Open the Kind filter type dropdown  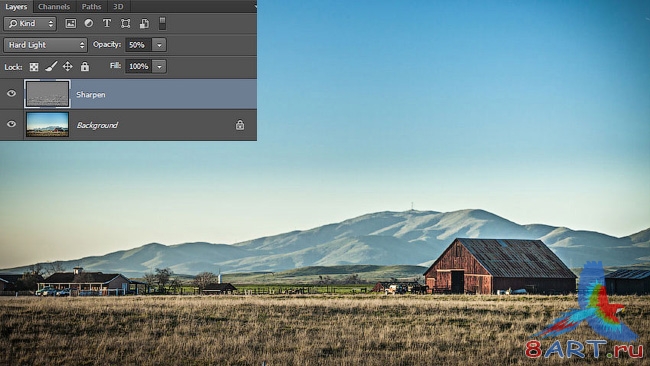pyautogui.click(x=30, y=24)
